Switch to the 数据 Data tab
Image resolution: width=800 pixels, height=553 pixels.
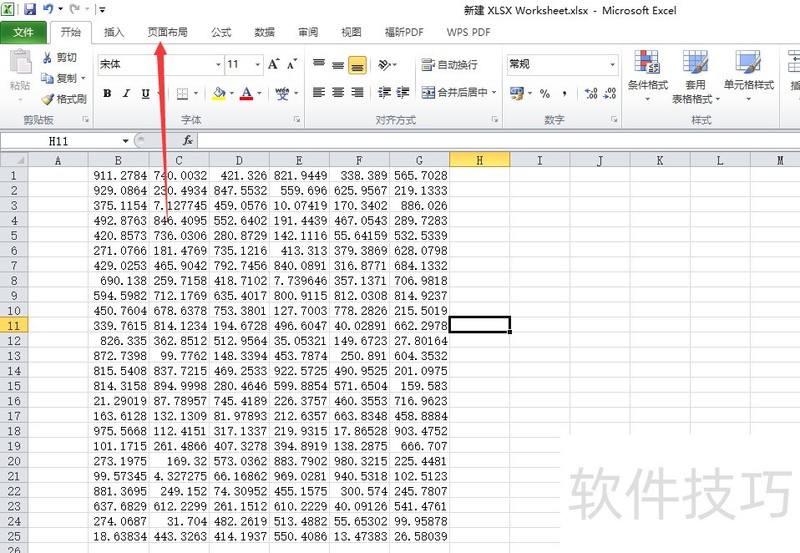[265, 33]
